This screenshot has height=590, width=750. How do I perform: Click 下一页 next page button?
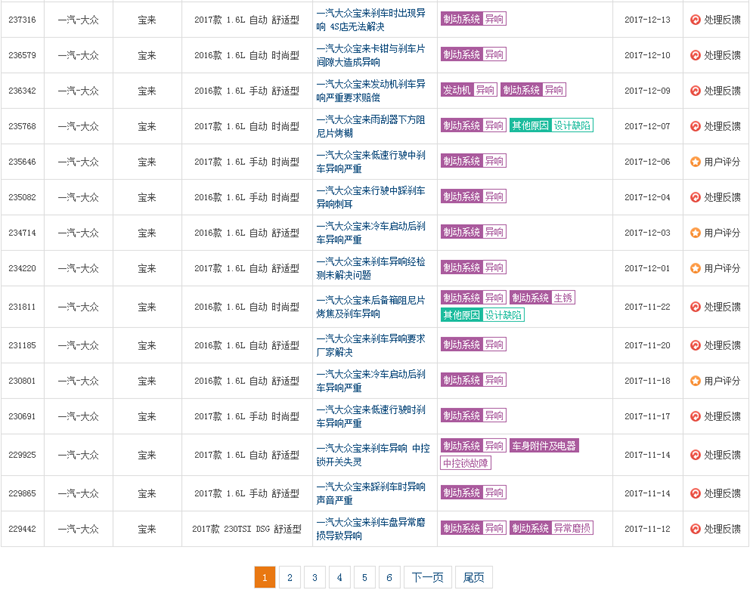pyautogui.click(x=428, y=577)
